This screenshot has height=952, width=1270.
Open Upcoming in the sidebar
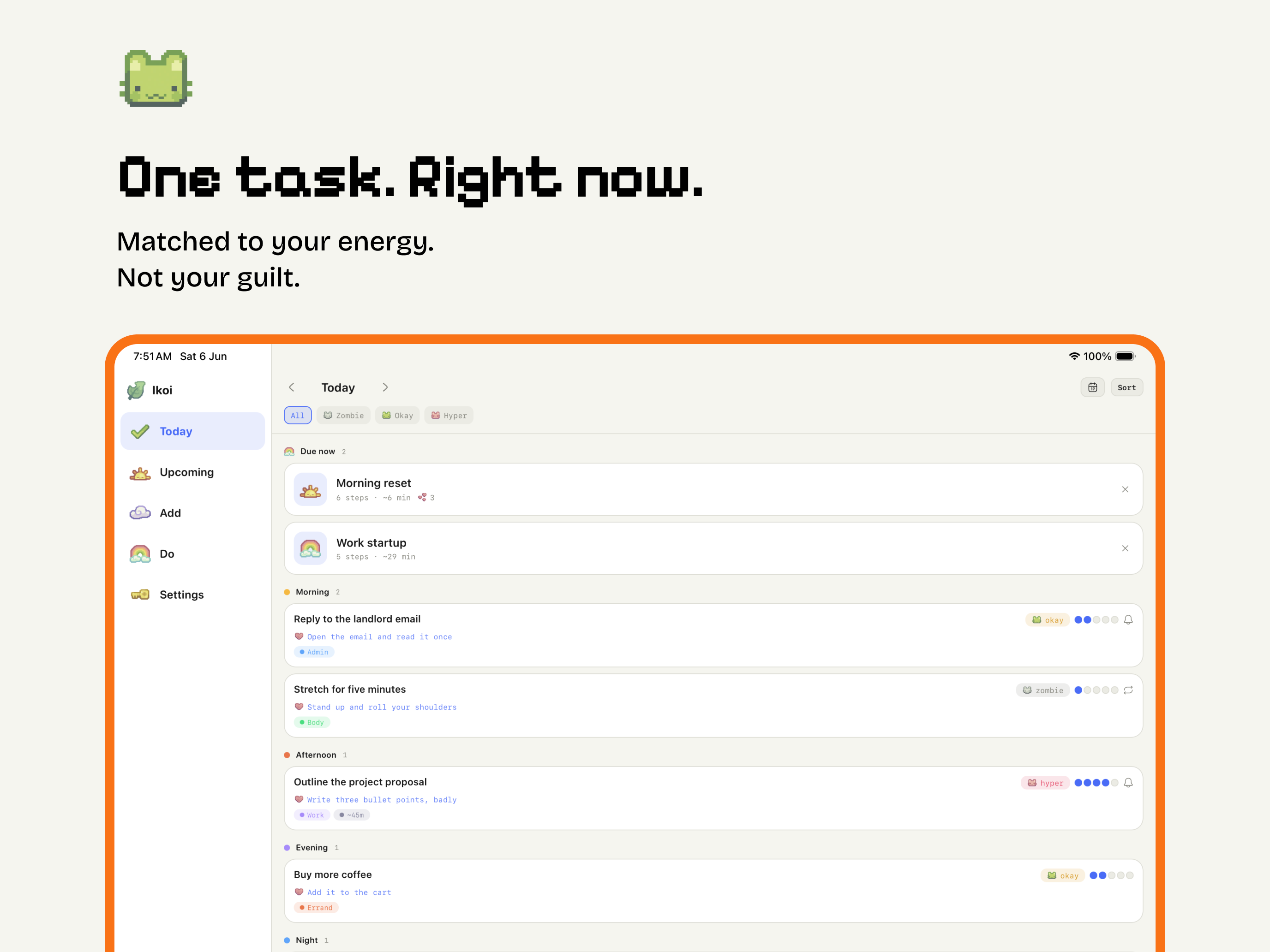192,472
